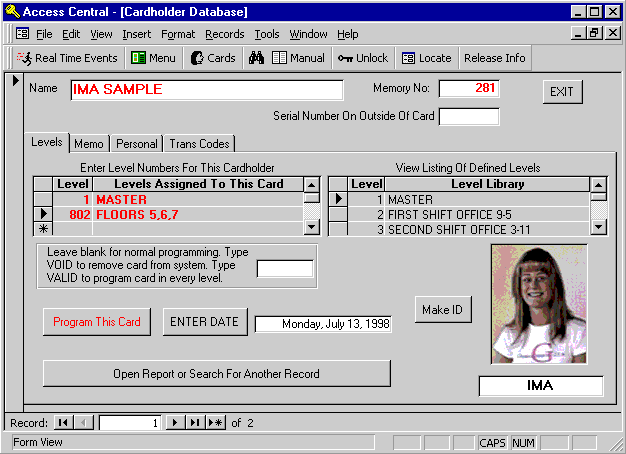The height and width of the screenshot is (454, 626).
Task: Select row 802 FLOORS 5,6,7 record selector
Action: pyautogui.click(x=42, y=214)
